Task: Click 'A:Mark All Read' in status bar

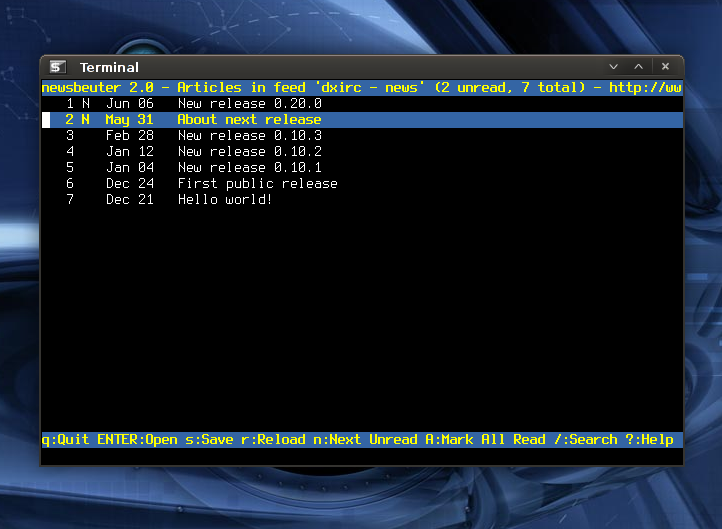Action: 485,439
